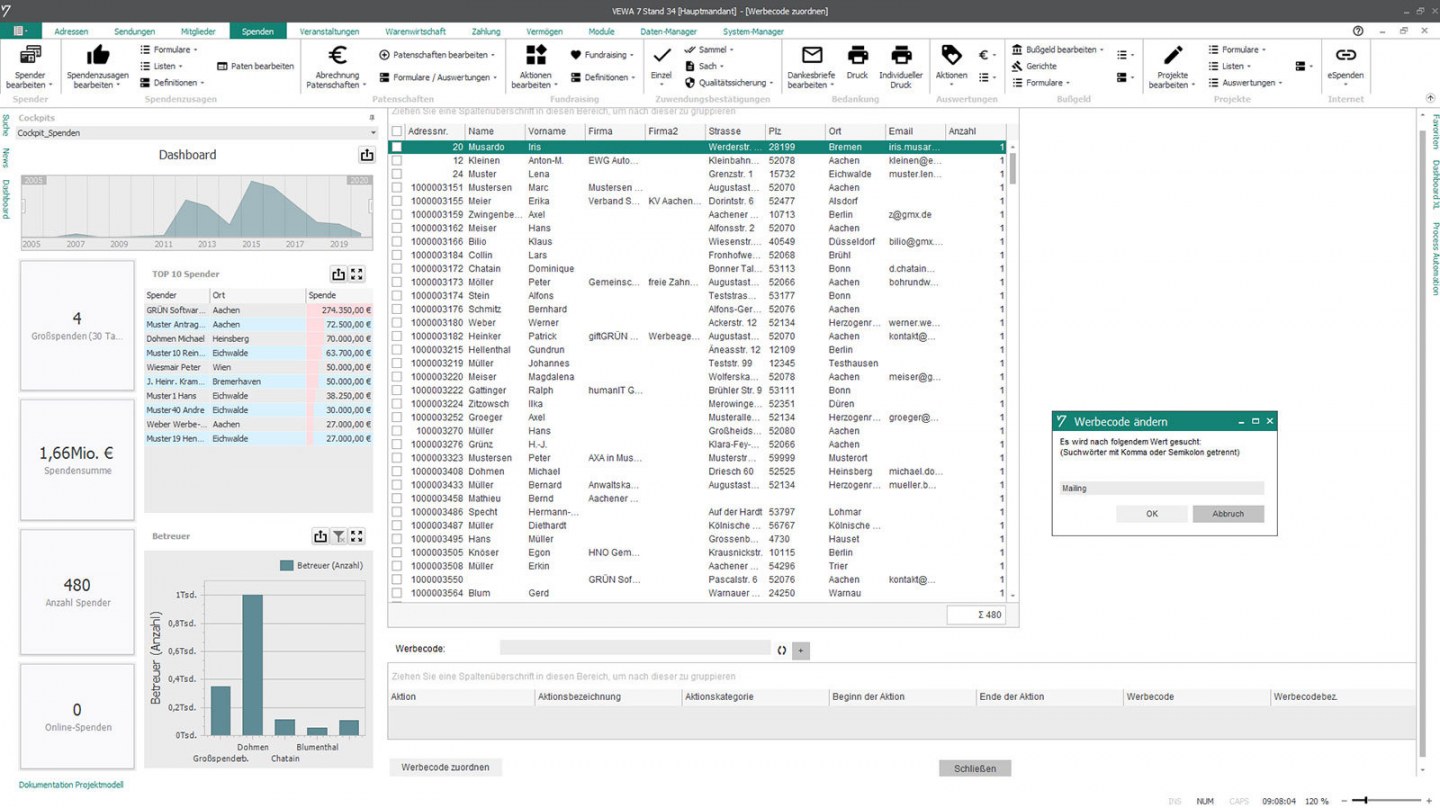Click Individueller Druck printer icon
1440x808 pixels.
point(901,56)
